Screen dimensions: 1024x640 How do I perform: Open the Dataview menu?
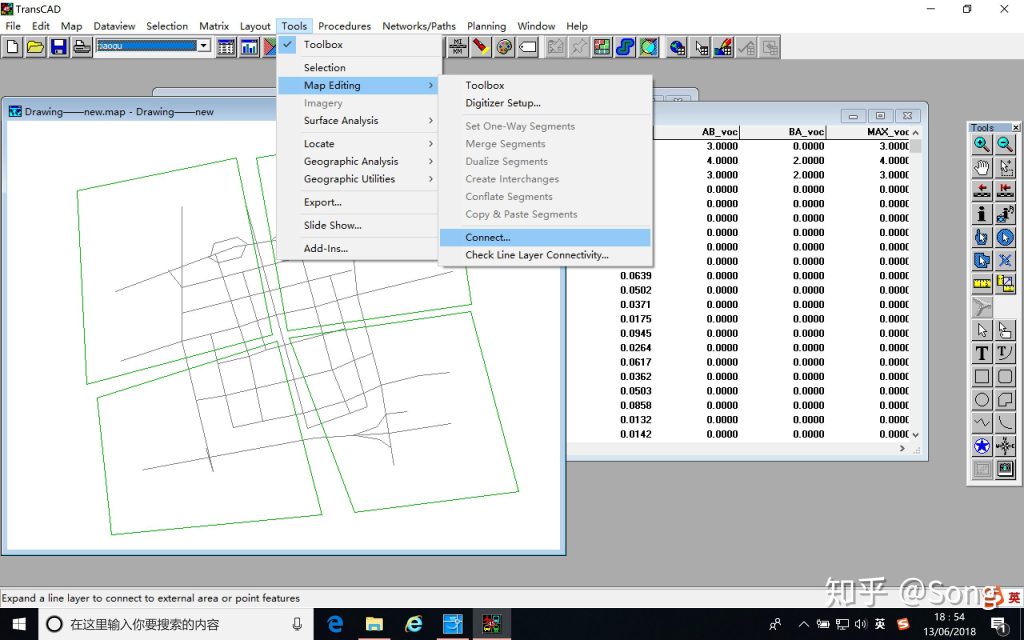coord(114,26)
